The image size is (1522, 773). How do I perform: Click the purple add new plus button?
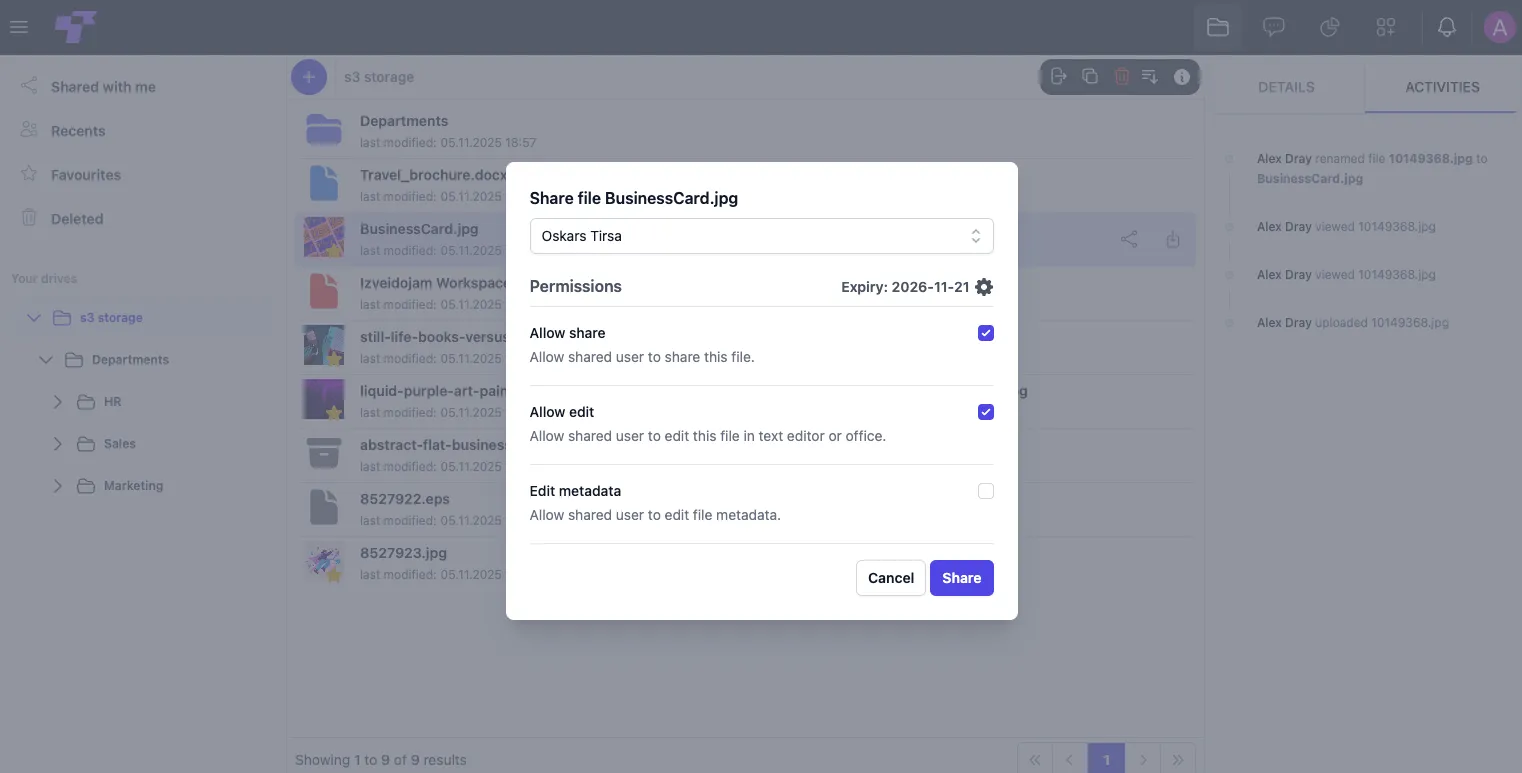[x=309, y=77]
